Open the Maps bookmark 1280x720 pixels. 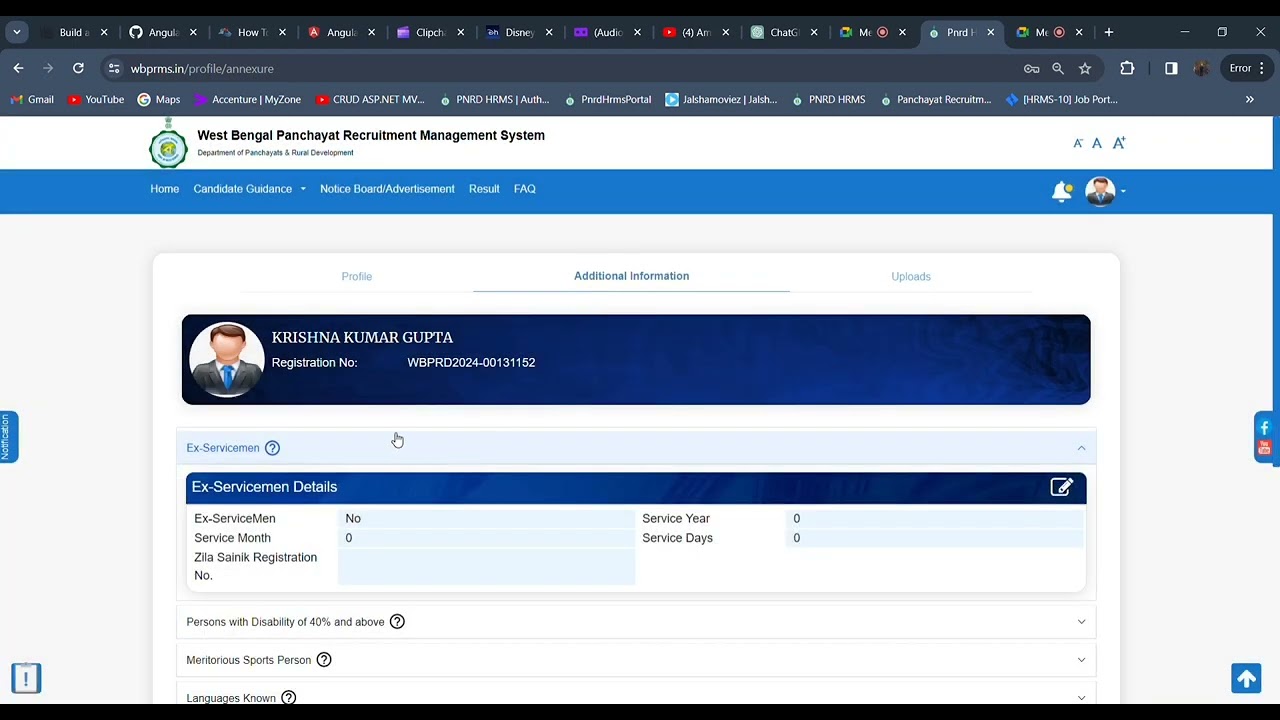159,99
